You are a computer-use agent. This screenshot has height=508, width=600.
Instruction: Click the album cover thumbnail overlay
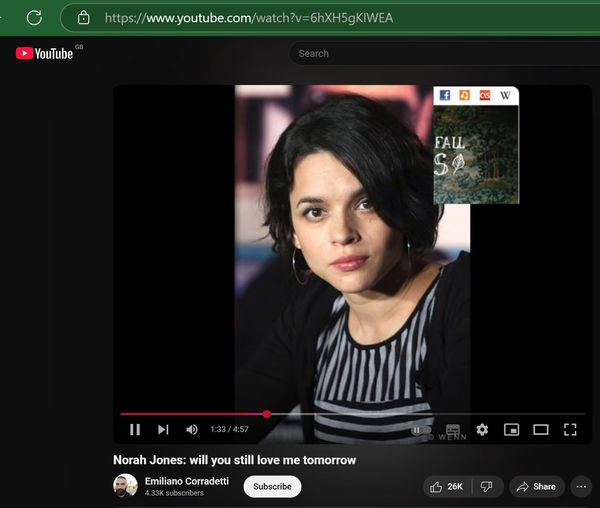point(476,155)
